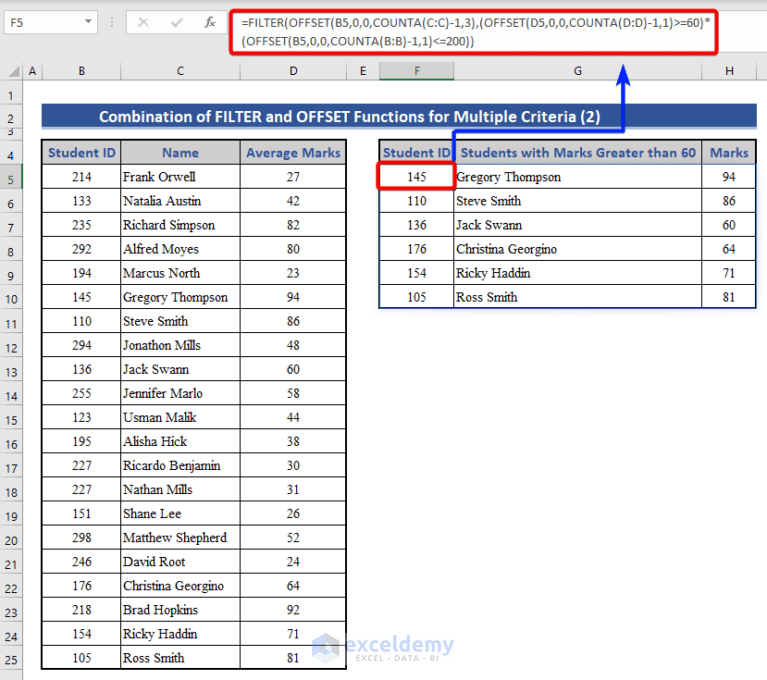This screenshot has height=680, width=767.
Task: Select column F header
Action: (x=417, y=71)
